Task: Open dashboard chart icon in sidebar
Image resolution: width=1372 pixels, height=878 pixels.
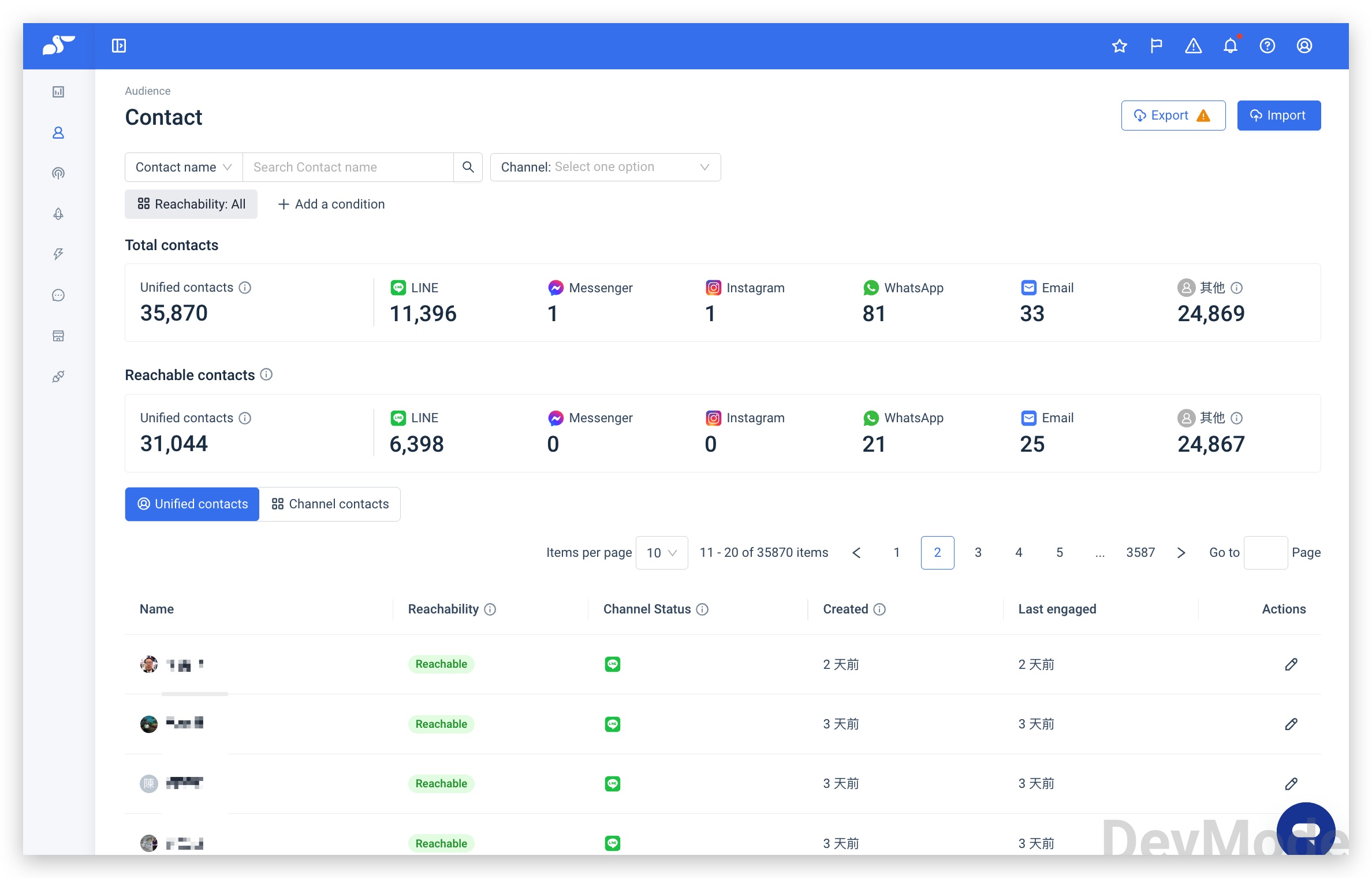Action: pos(58,92)
